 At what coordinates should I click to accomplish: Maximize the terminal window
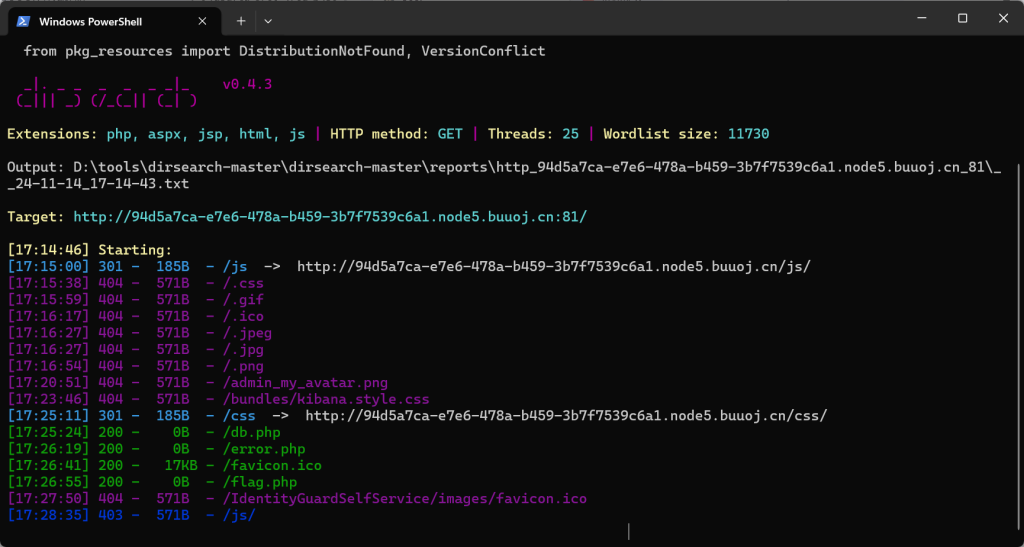pyautogui.click(x=963, y=18)
